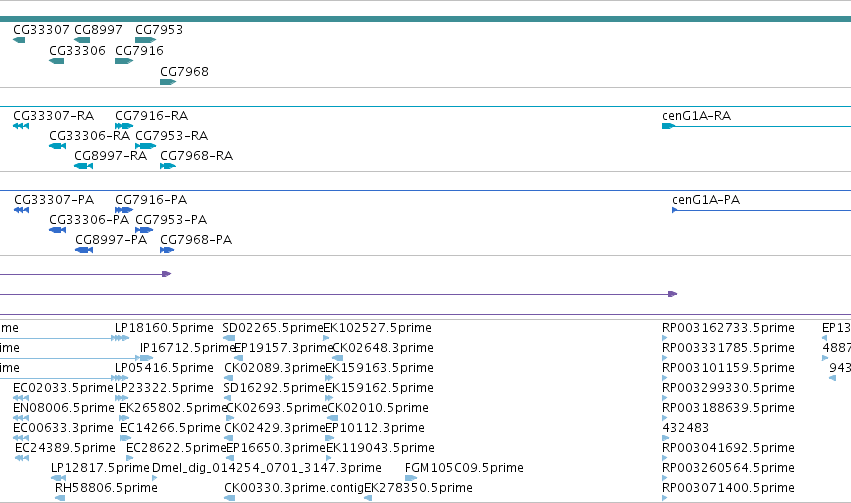Click the FGM105C09.5prime EST glyph
The image size is (851, 503).
pos(411,478)
